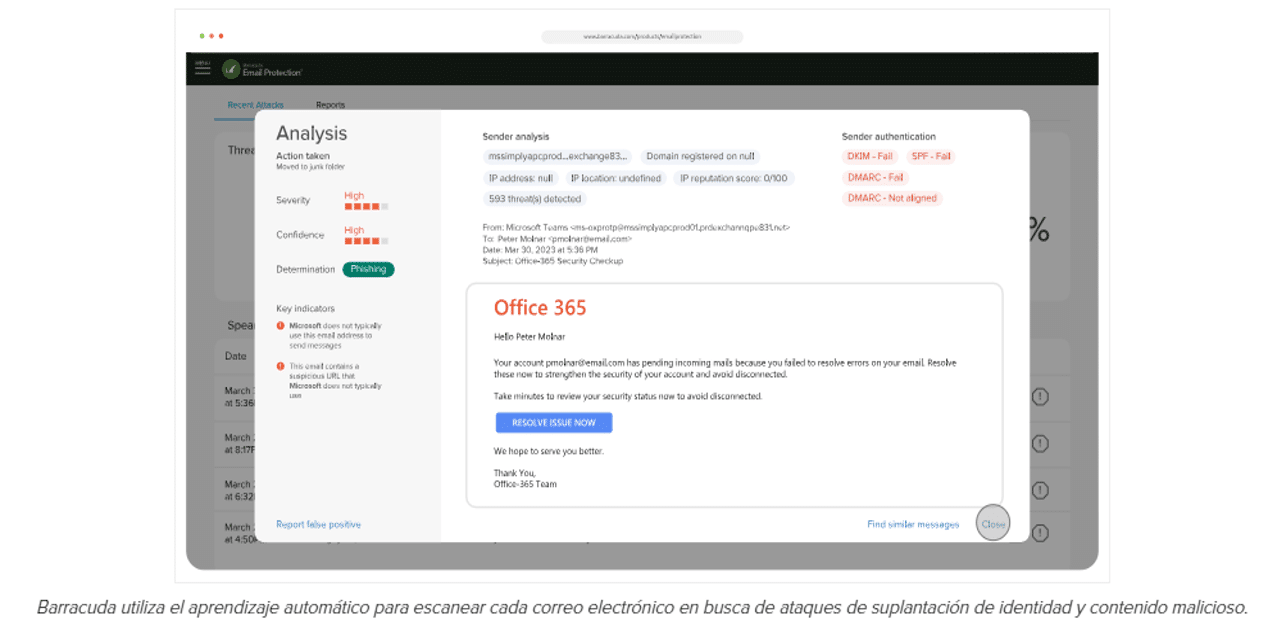1268x630 pixels.
Task: Open the Find similar messages link
Action: pos(913,524)
